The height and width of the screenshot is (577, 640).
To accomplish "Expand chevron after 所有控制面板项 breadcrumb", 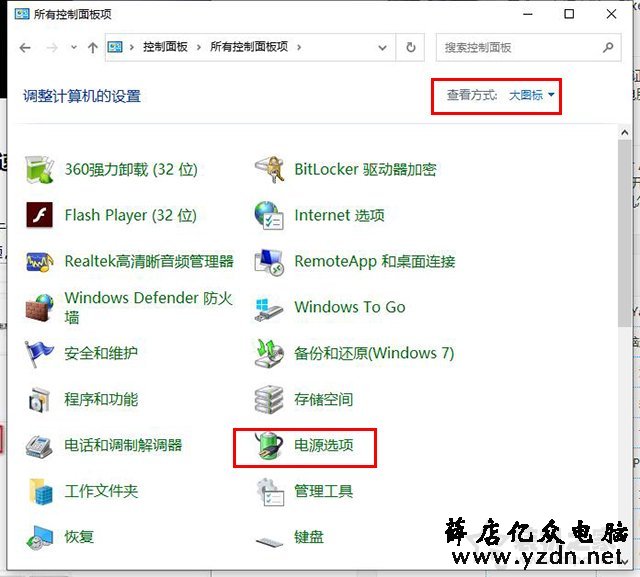I will tap(299, 47).
